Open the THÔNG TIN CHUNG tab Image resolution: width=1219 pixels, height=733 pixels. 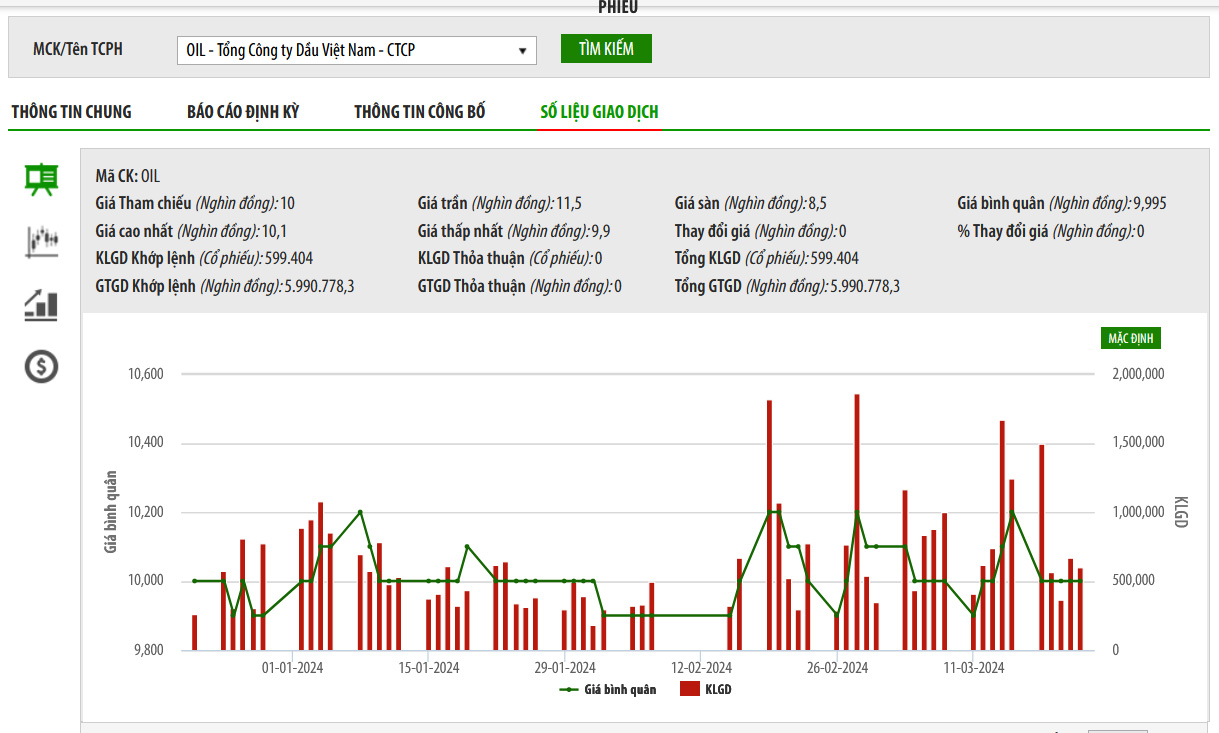(71, 112)
